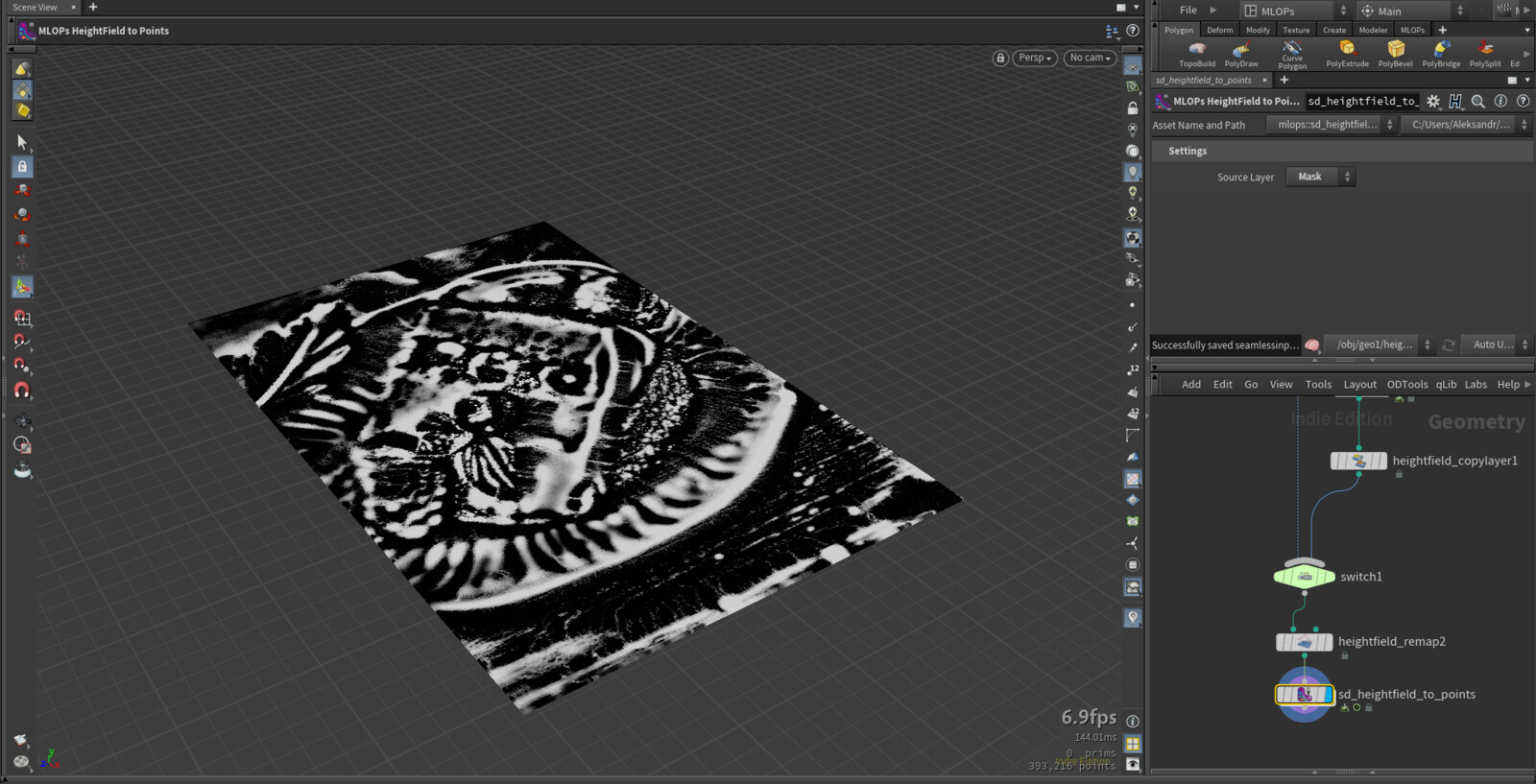Toggle display flag on sd_heightfield_to_points node
This screenshot has height=784, width=1536.
[1329, 694]
